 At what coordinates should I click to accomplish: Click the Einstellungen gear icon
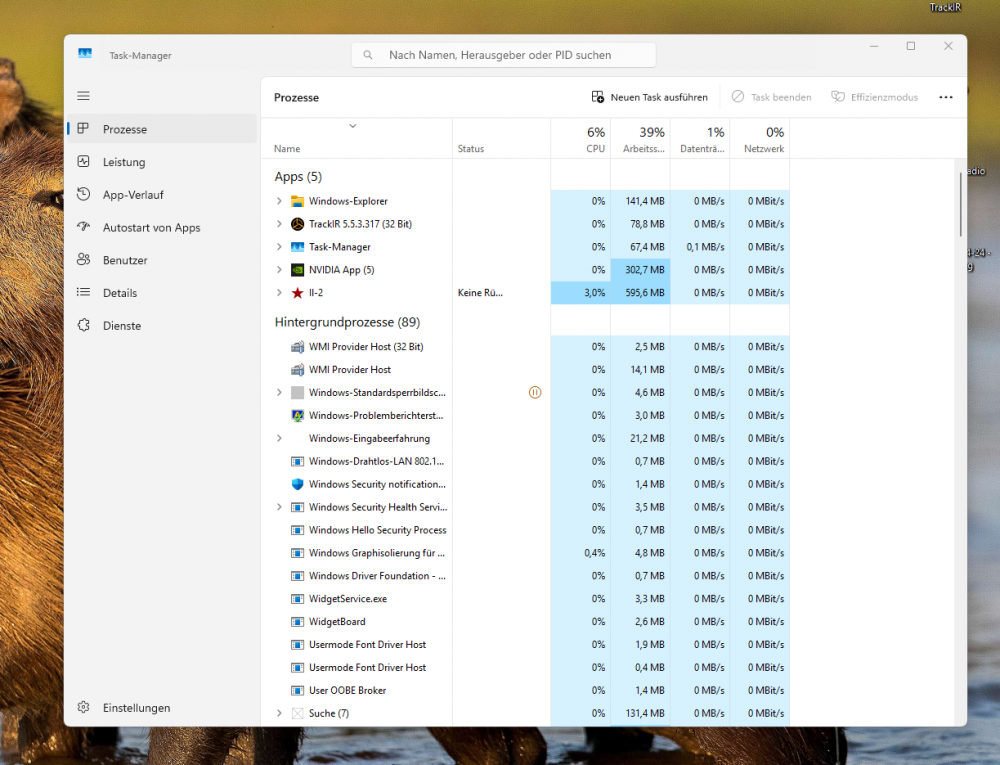(84, 707)
